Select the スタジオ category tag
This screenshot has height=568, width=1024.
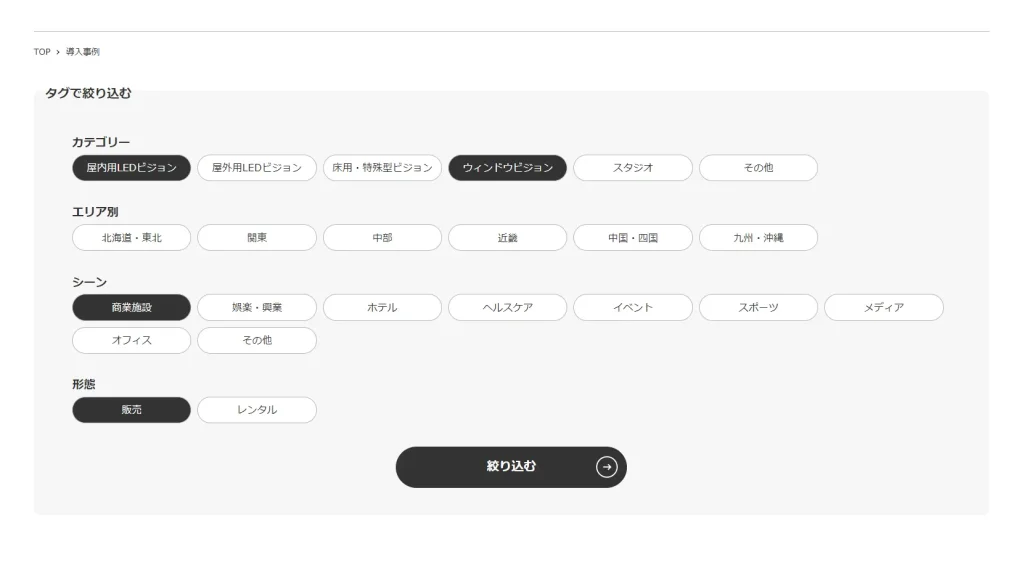point(632,168)
